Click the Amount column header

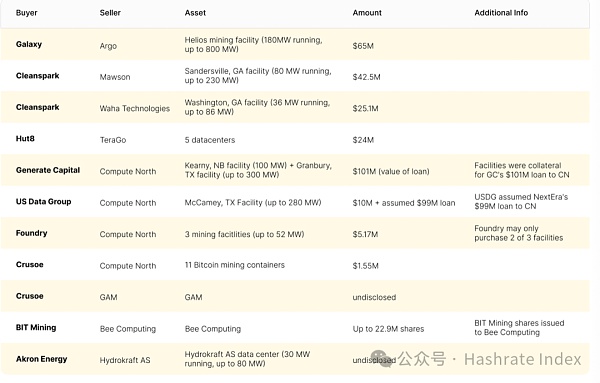(x=367, y=13)
